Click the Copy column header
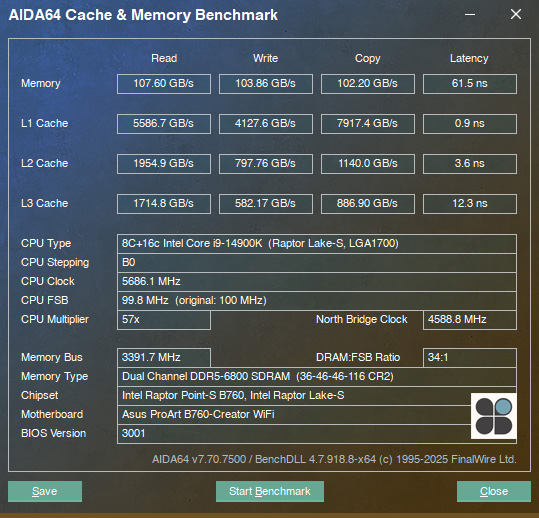 click(x=367, y=59)
